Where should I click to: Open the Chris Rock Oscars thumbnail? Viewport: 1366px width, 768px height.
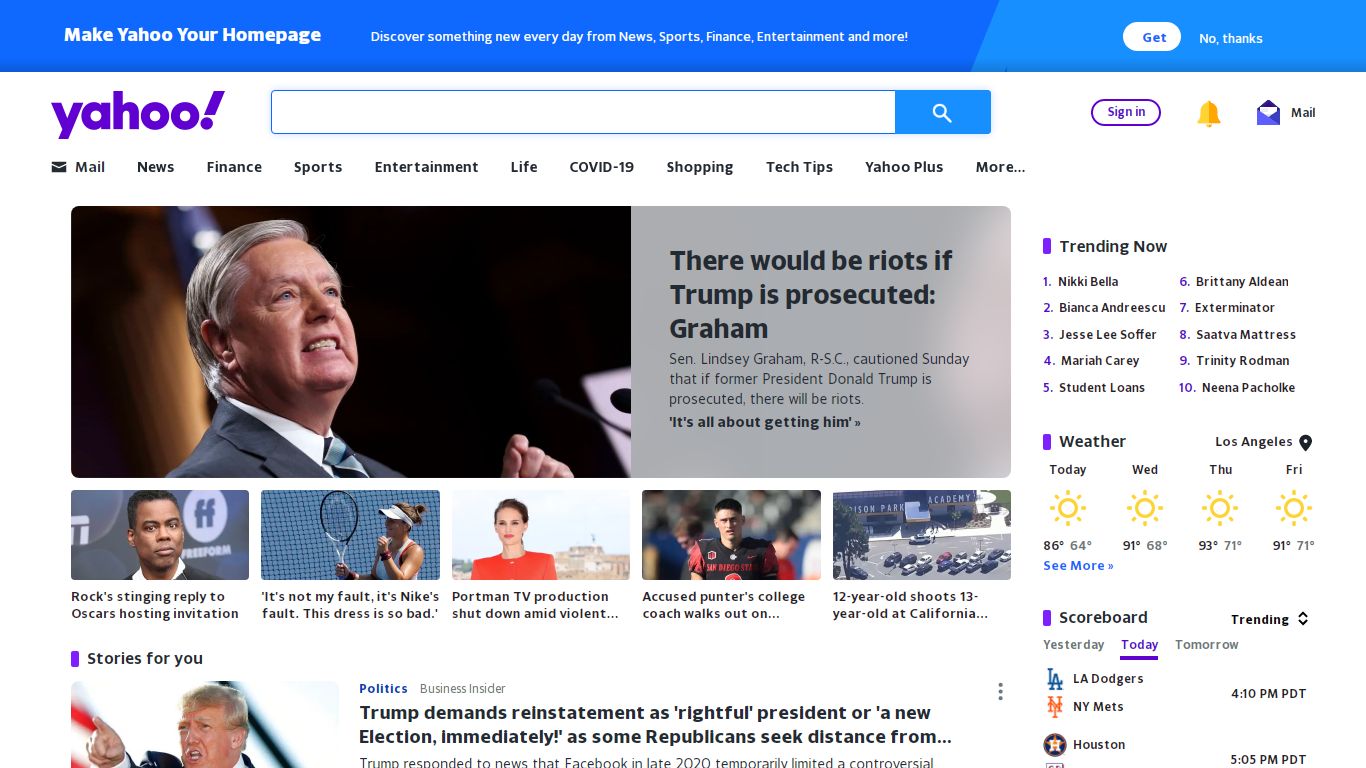[x=160, y=535]
